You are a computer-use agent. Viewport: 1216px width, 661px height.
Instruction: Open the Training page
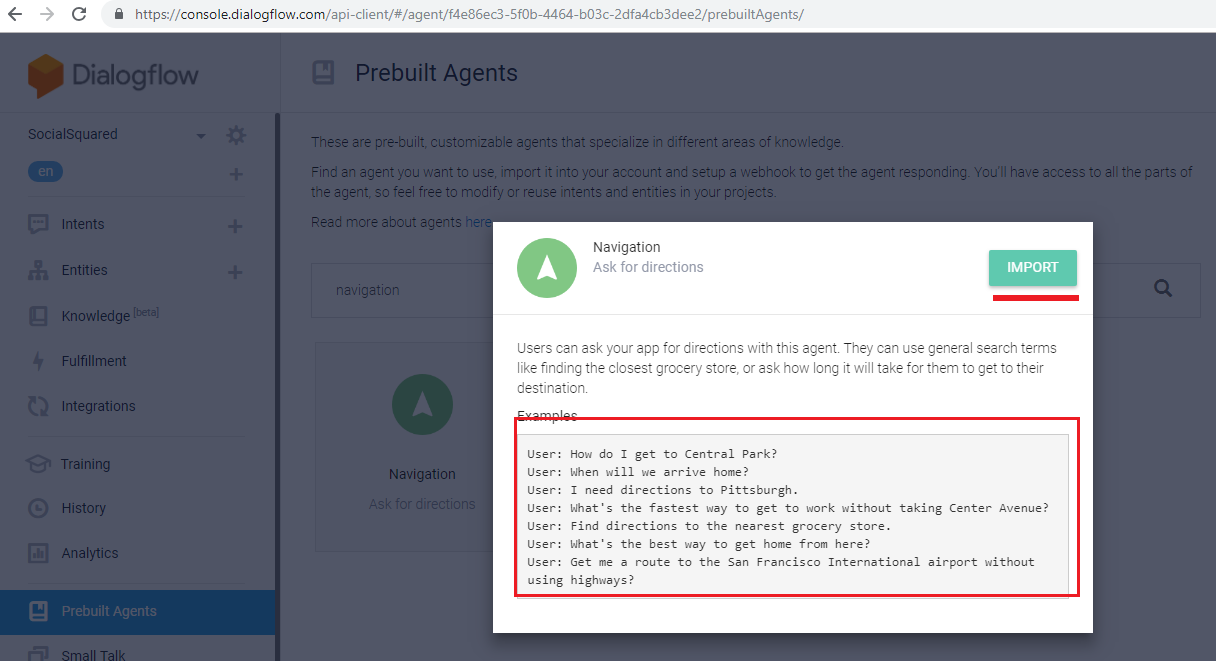pyautogui.click(x=85, y=464)
